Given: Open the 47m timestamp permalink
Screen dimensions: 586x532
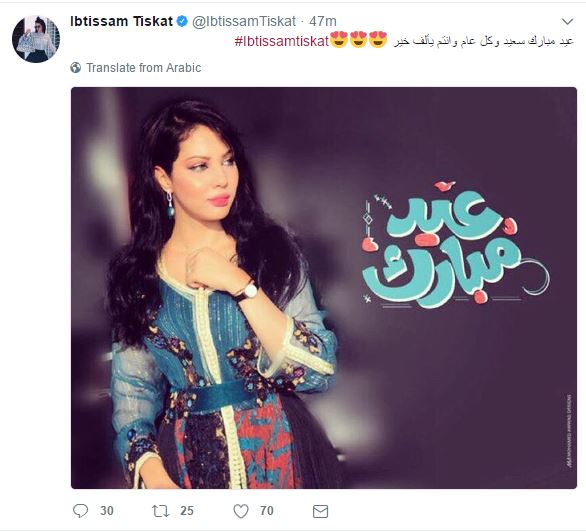Looking at the screenshot, I should click(x=323, y=21).
